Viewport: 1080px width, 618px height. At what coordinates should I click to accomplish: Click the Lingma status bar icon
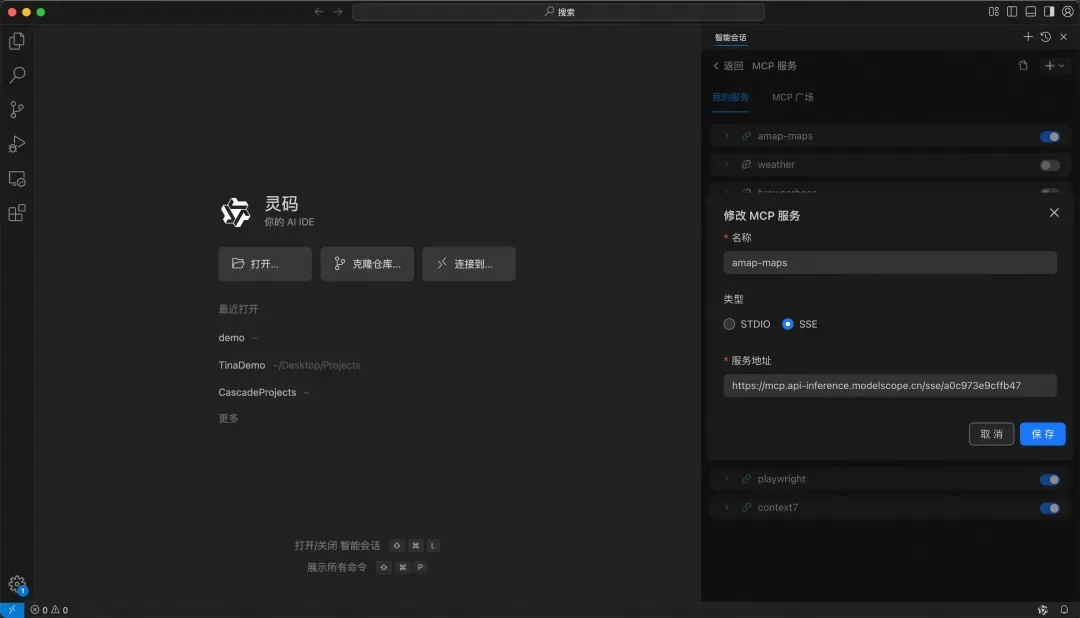pos(1042,610)
